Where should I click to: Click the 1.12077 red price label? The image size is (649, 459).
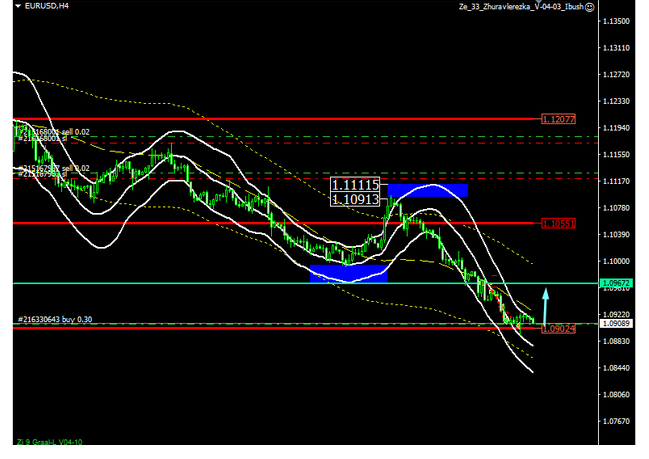(558, 119)
